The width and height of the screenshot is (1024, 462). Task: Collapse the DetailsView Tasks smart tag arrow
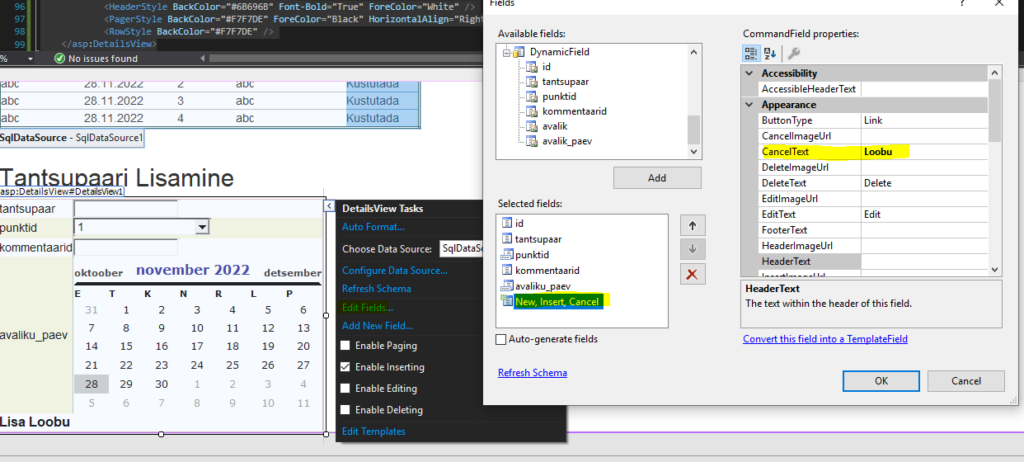point(329,206)
